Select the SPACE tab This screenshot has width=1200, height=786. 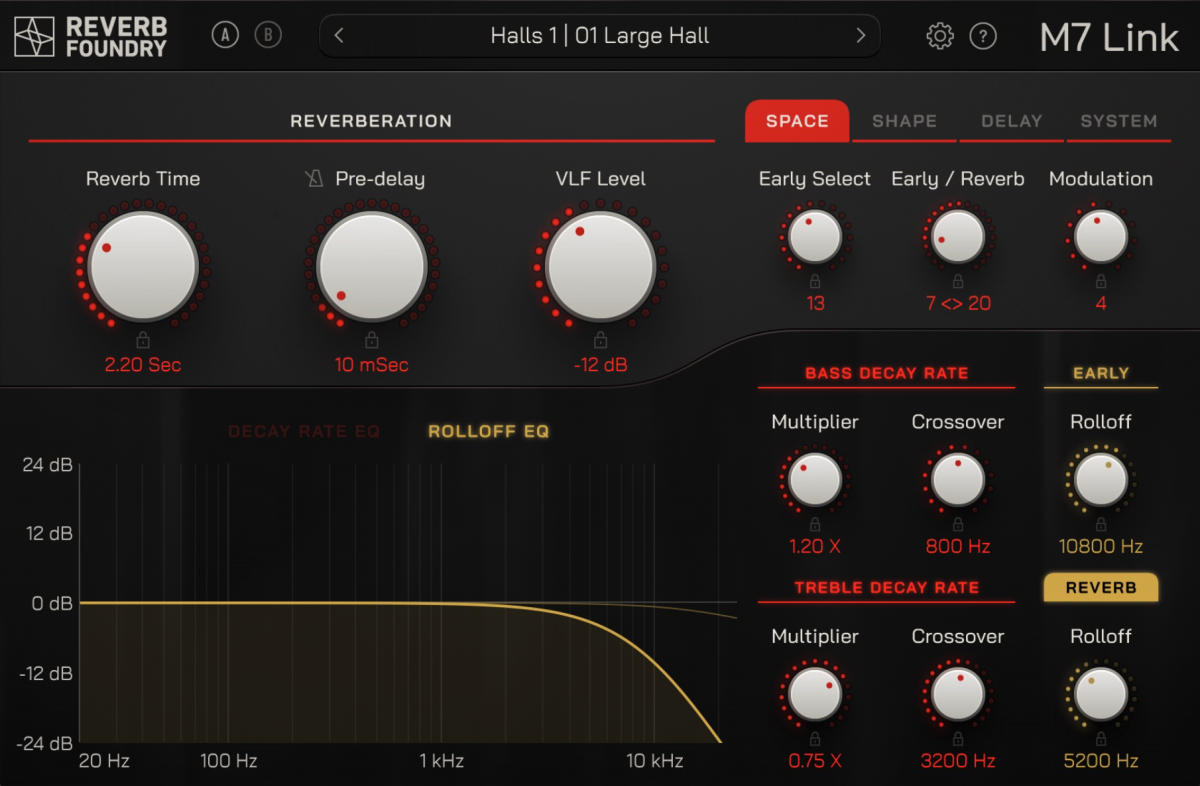(797, 121)
